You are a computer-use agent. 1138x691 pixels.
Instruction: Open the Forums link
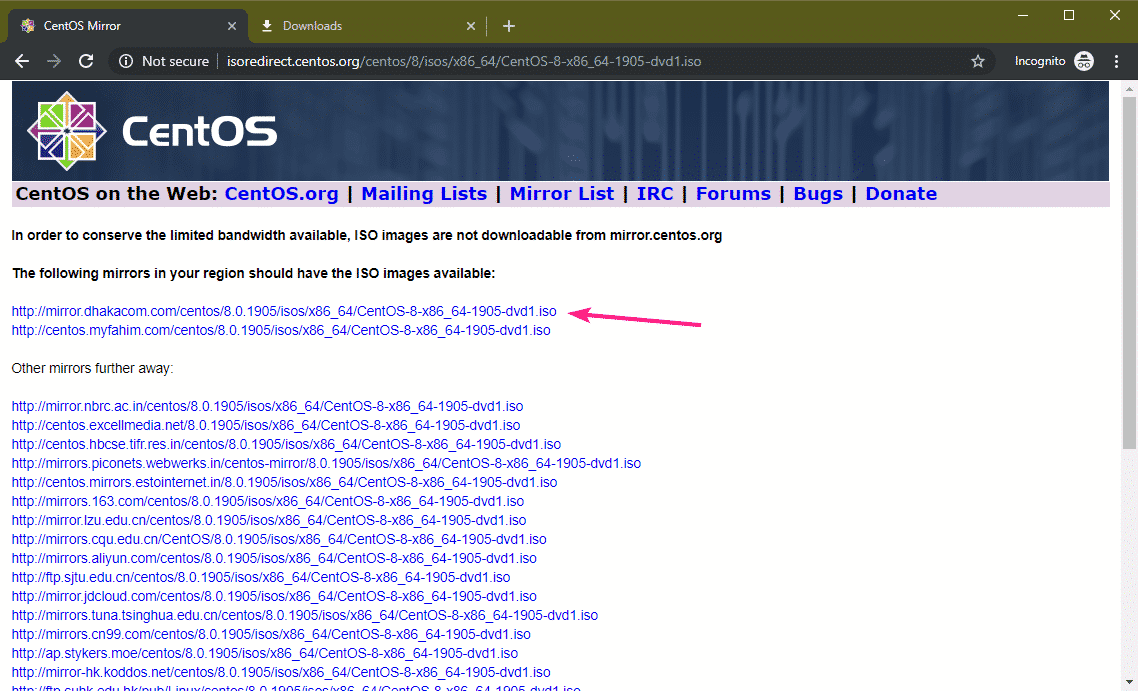(x=733, y=194)
